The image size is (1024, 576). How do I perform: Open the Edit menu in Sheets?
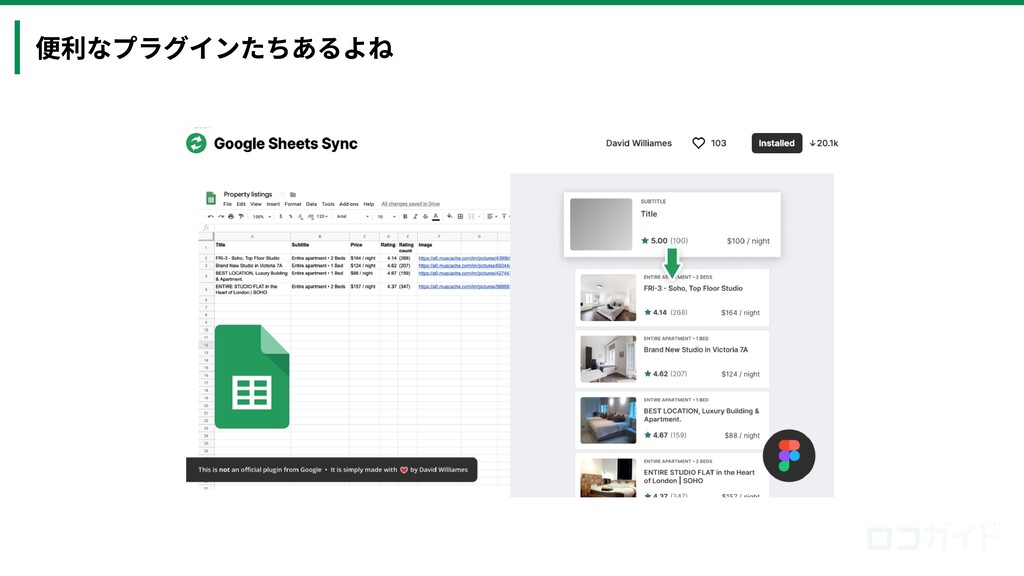pyautogui.click(x=241, y=204)
